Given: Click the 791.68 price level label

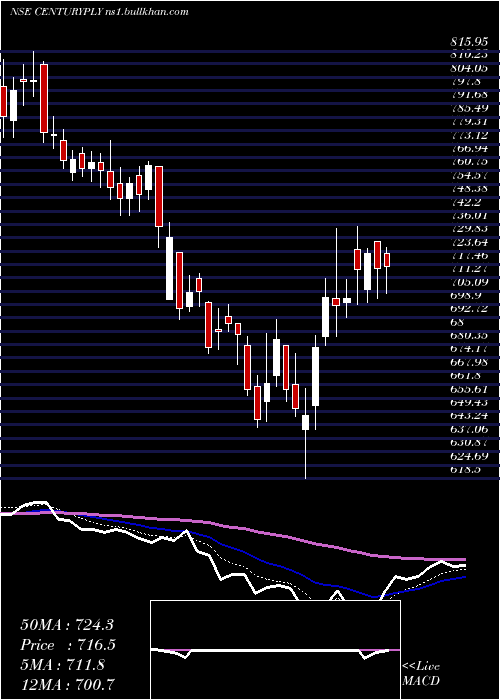Looking at the screenshot, I should pos(469,95).
